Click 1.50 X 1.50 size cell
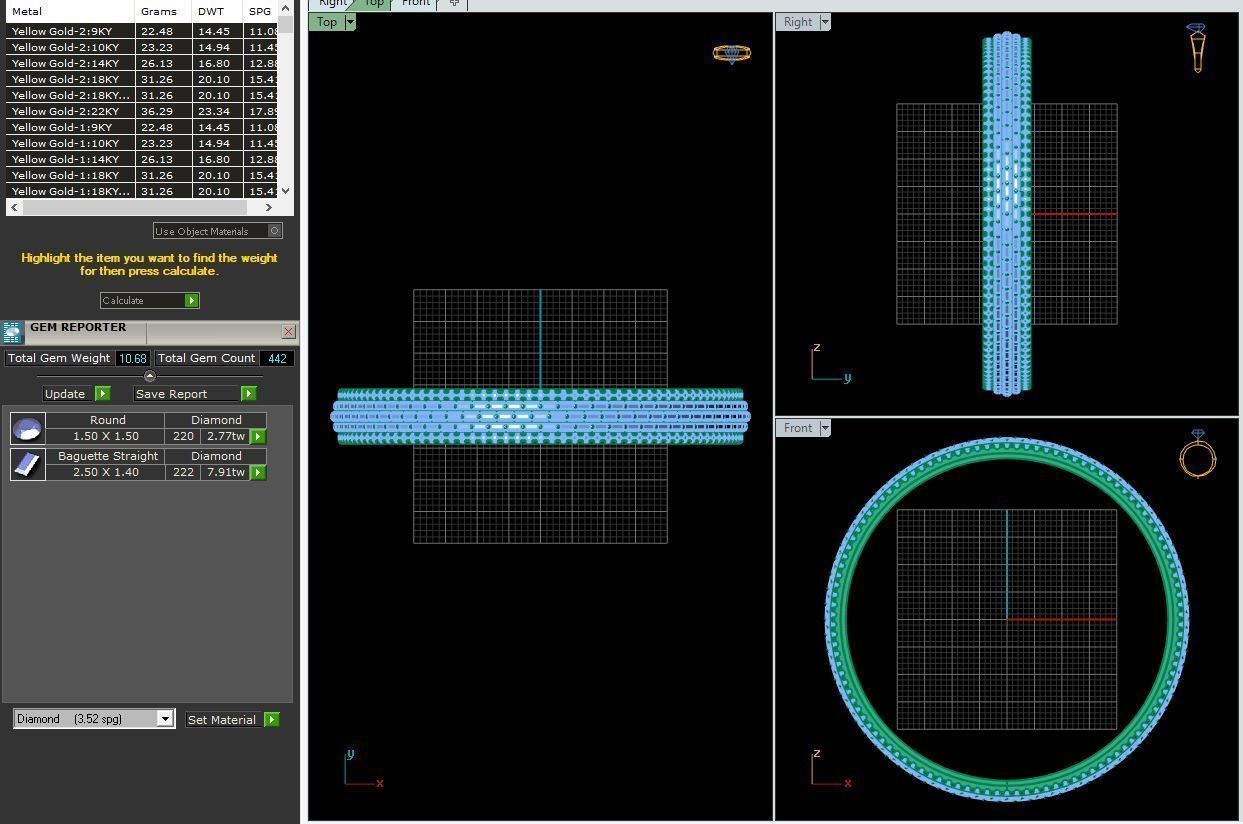The width and height of the screenshot is (1243, 824). tap(106, 436)
